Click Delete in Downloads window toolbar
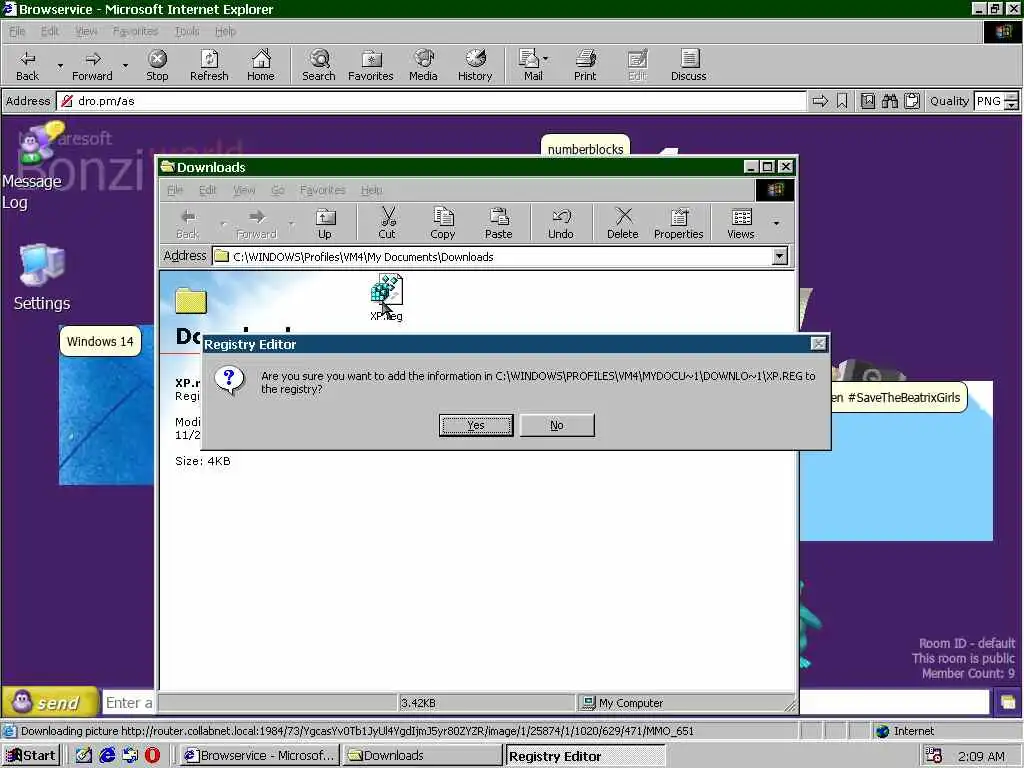 point(622,223)
